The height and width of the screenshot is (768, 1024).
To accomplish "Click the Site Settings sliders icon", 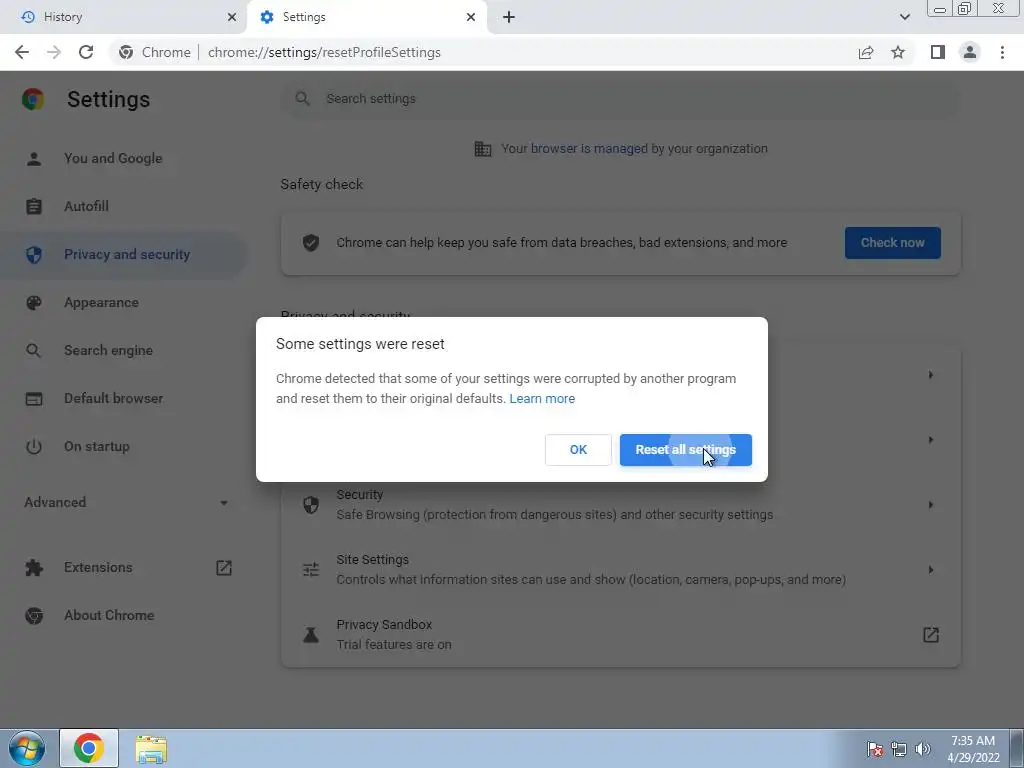I will tap(311, 569).
